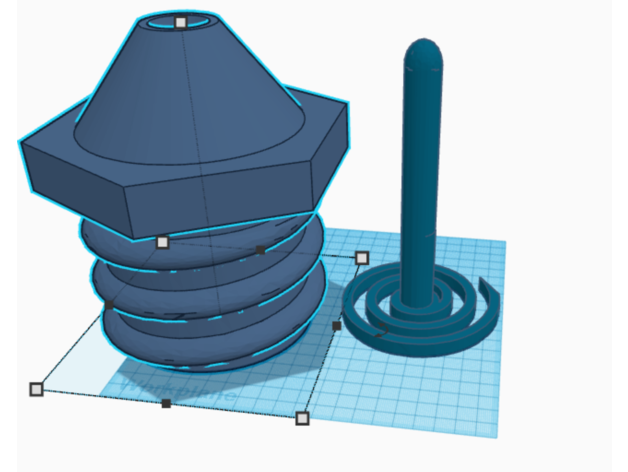Image resolution: width=628 pixels, height=472 pixels.
Task: Click the black mid-edge handle on back edge
Action: pos(261,249)
